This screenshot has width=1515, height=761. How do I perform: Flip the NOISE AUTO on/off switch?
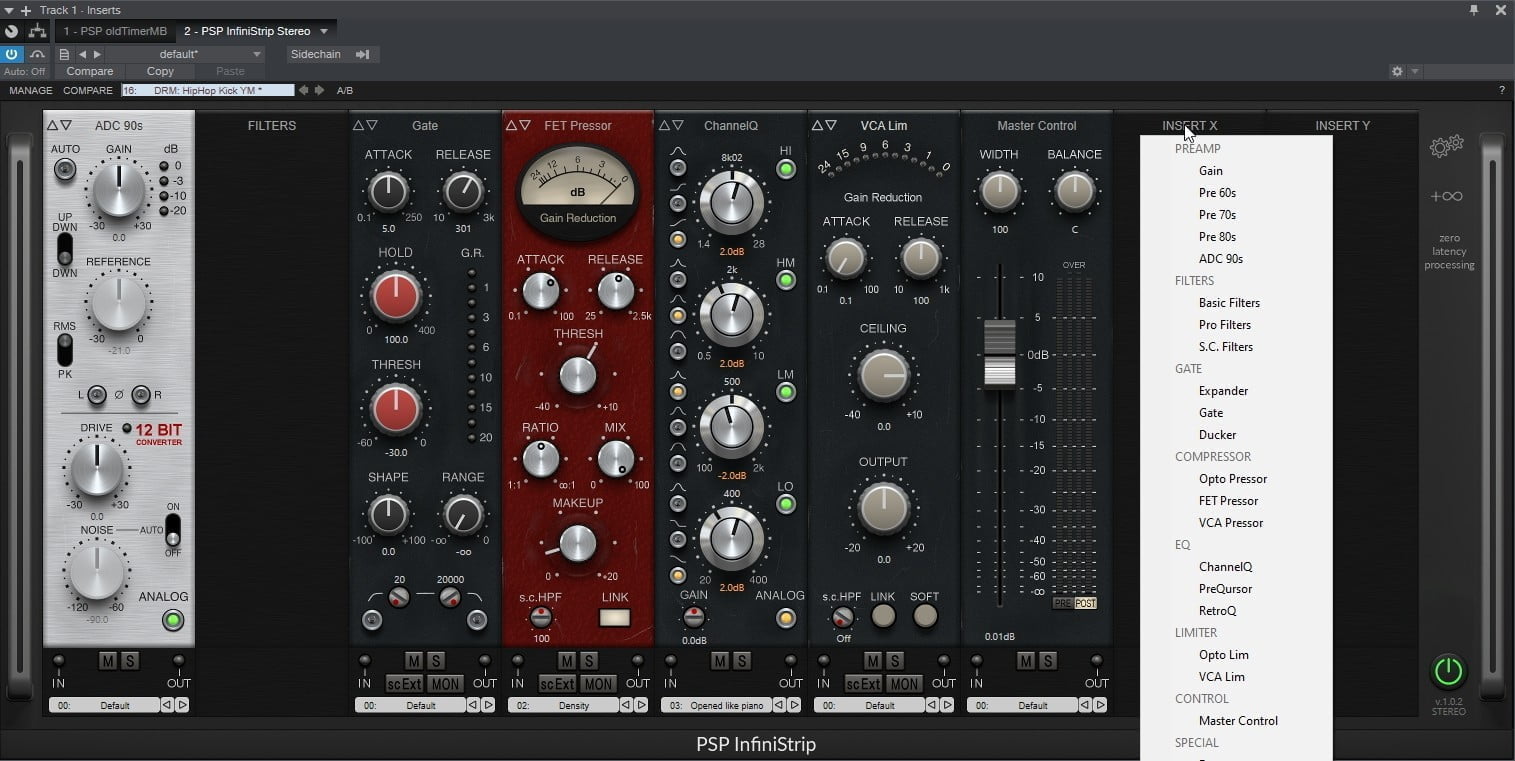(173, 530)
